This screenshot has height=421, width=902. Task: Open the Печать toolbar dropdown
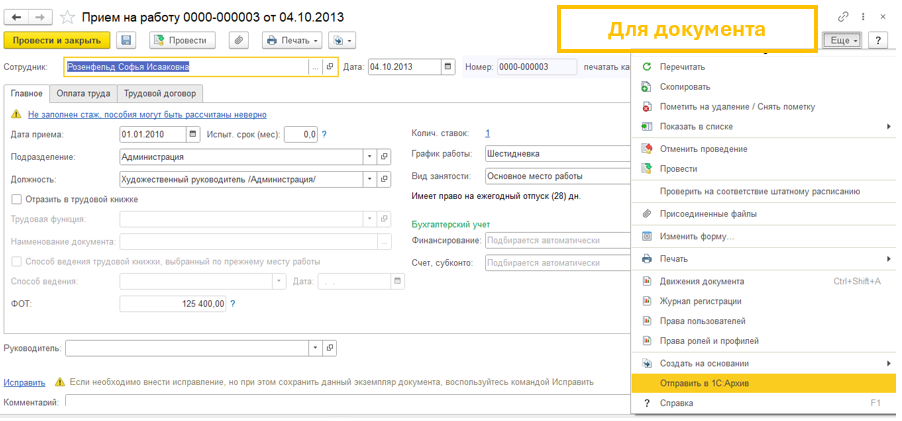point(293,40)
